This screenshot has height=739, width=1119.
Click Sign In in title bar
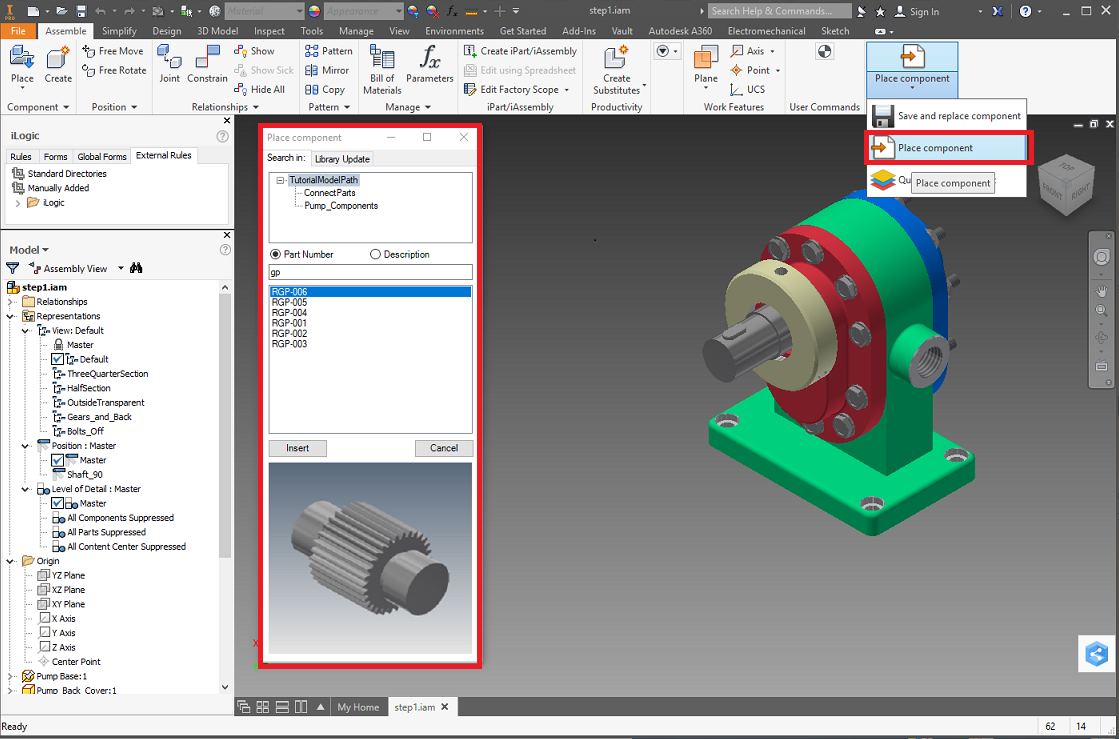click(916, 11)
